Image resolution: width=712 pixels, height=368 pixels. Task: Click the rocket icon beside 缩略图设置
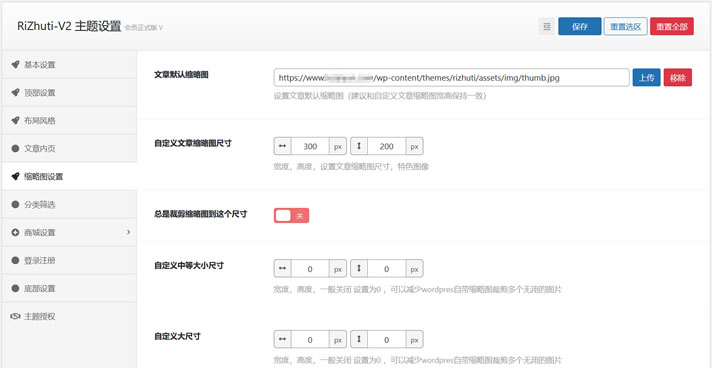(15, 177)
